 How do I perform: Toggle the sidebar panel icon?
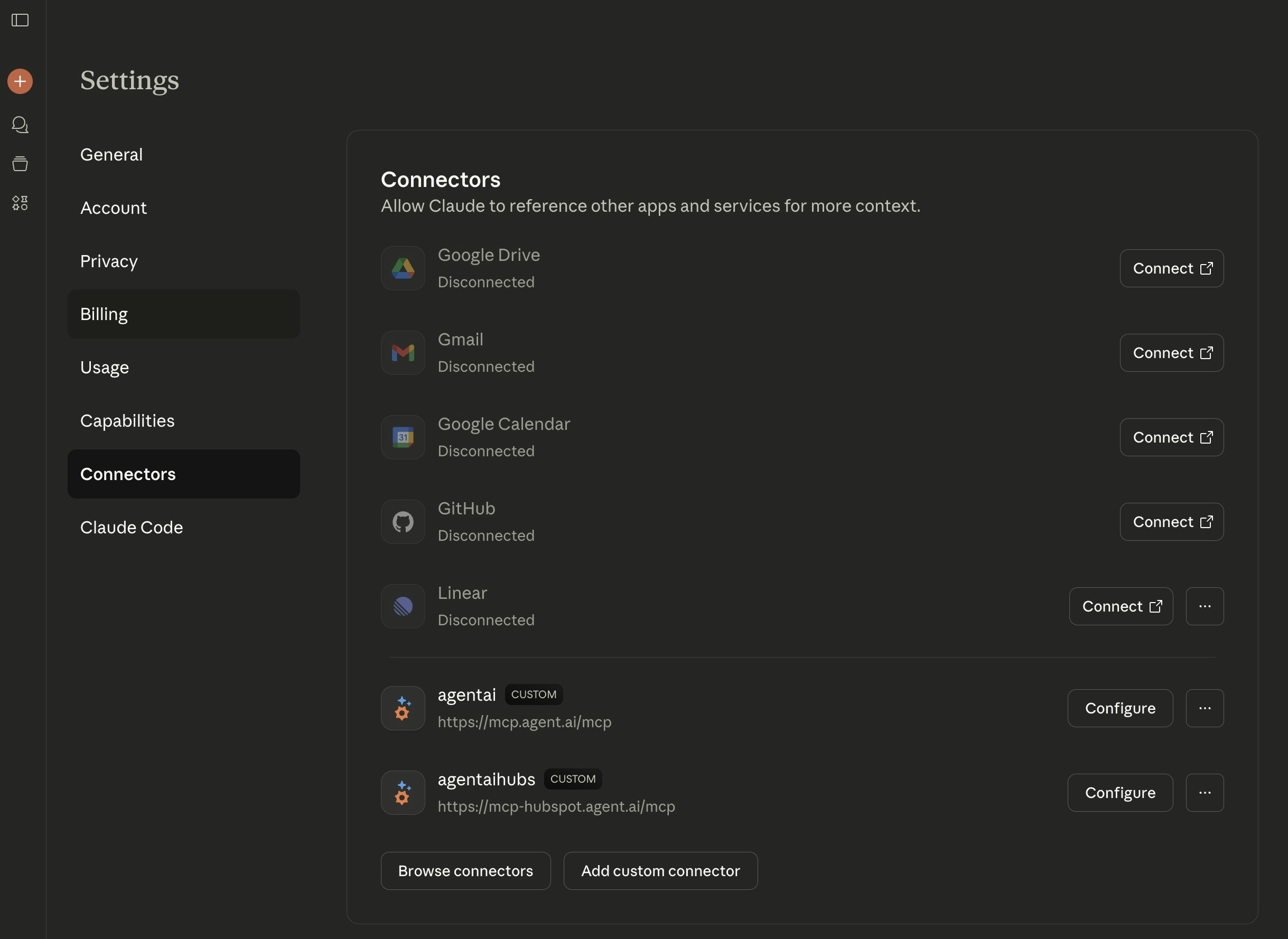[x=20, y=21]
